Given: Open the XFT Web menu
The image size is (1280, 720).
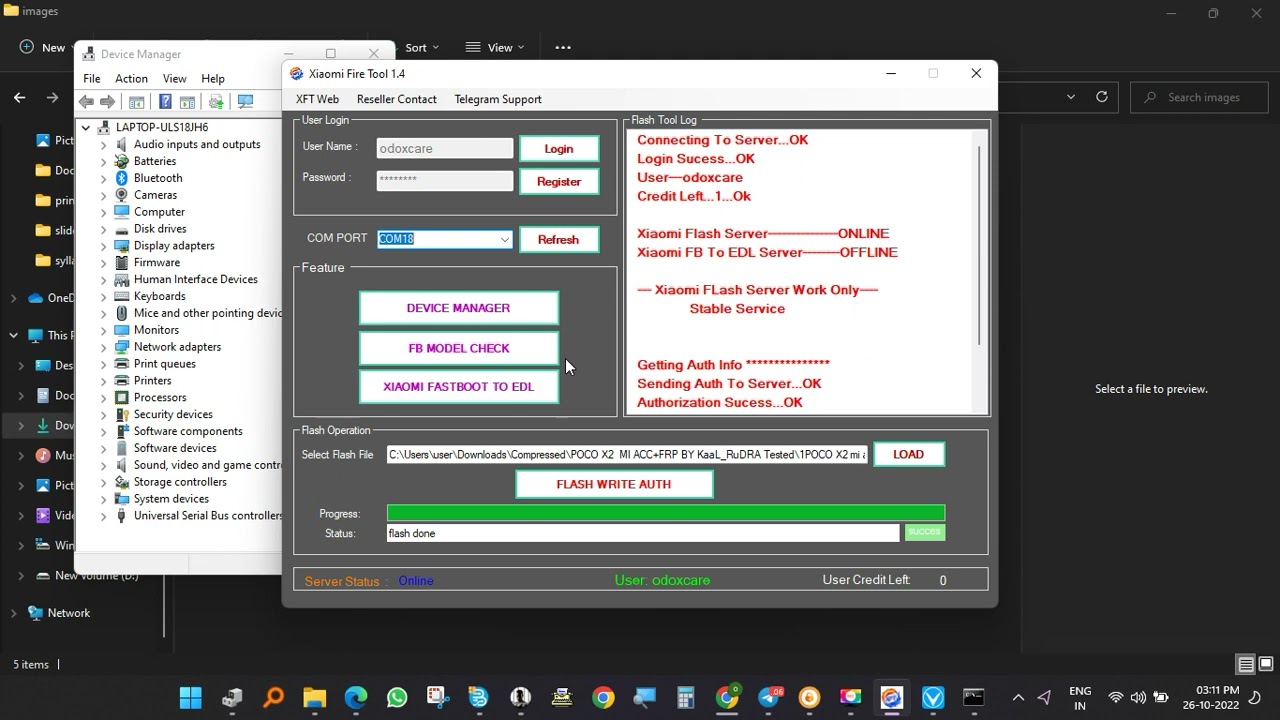Looking at the screenshot, I should 317,99.
